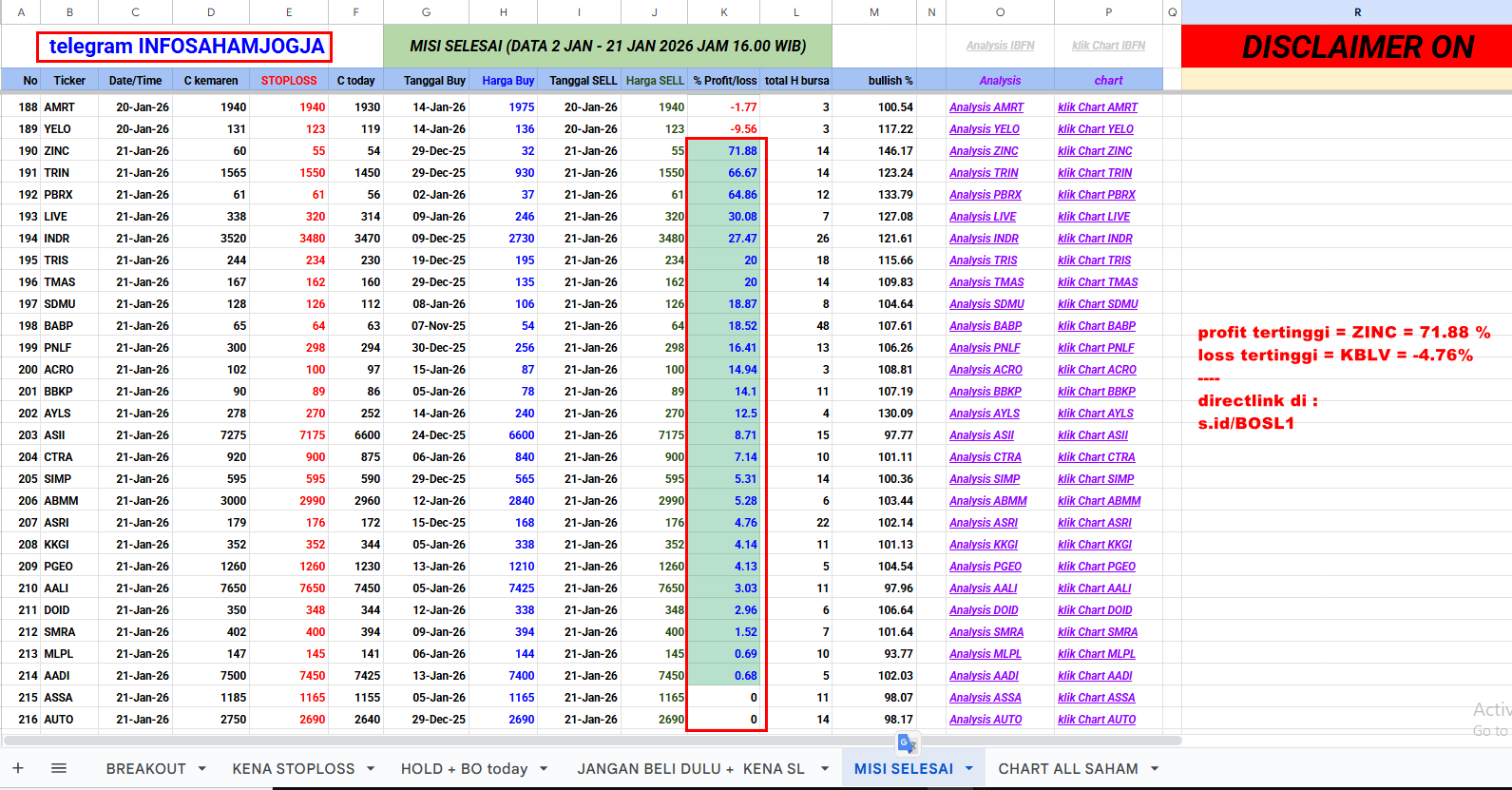Switch to JANGAN BELI DULU + KENA SL tab
Screen dimensions: 1512x790
point(691,768)
